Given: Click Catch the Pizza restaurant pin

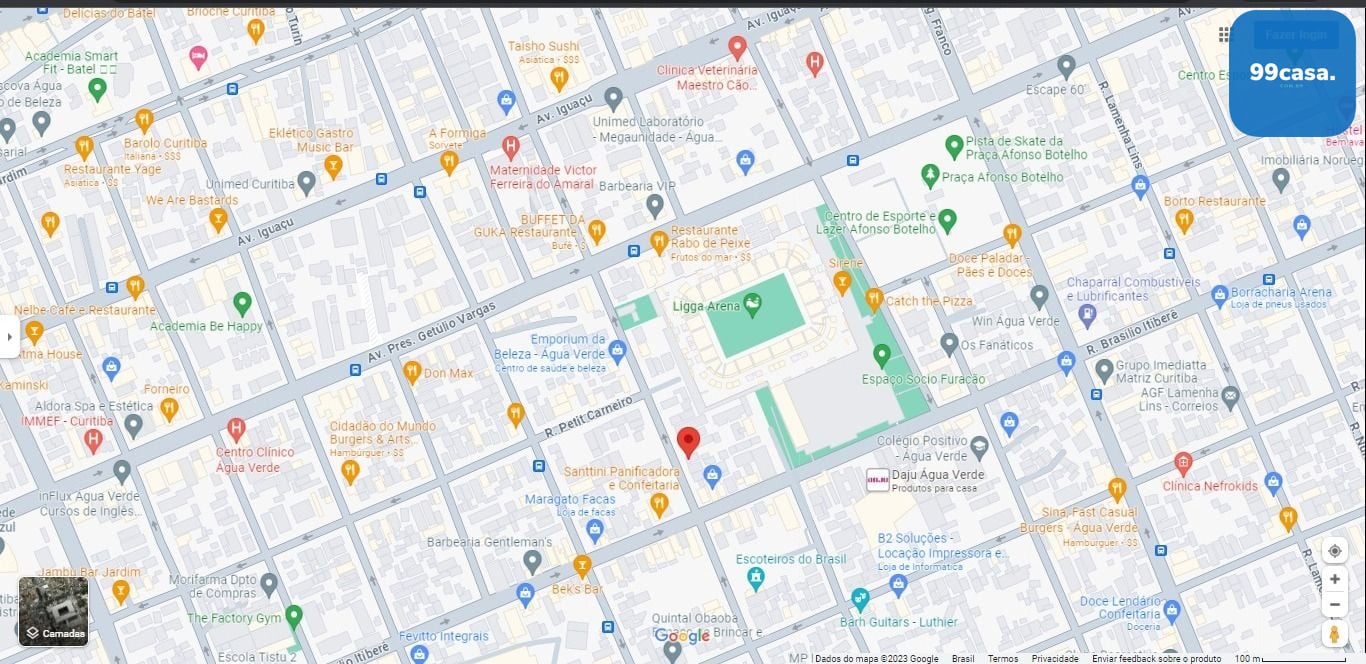Looking at the screenshot, I should pos(873,299).
